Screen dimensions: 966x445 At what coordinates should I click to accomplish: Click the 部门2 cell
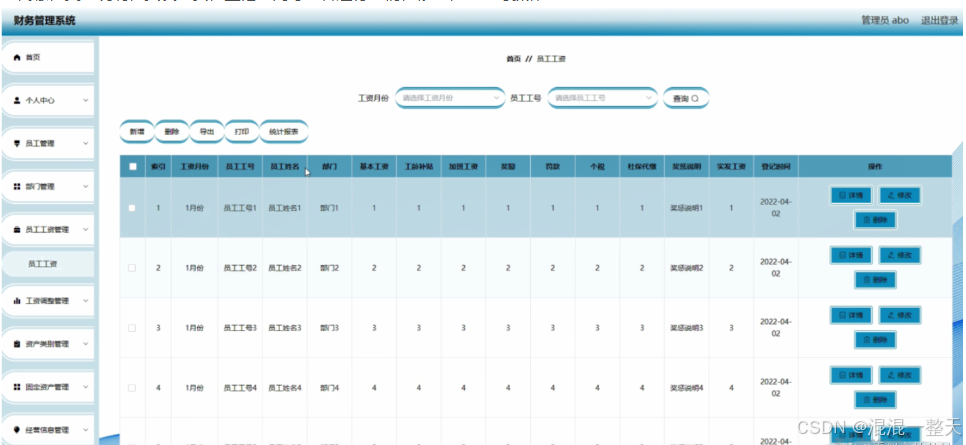330,268
